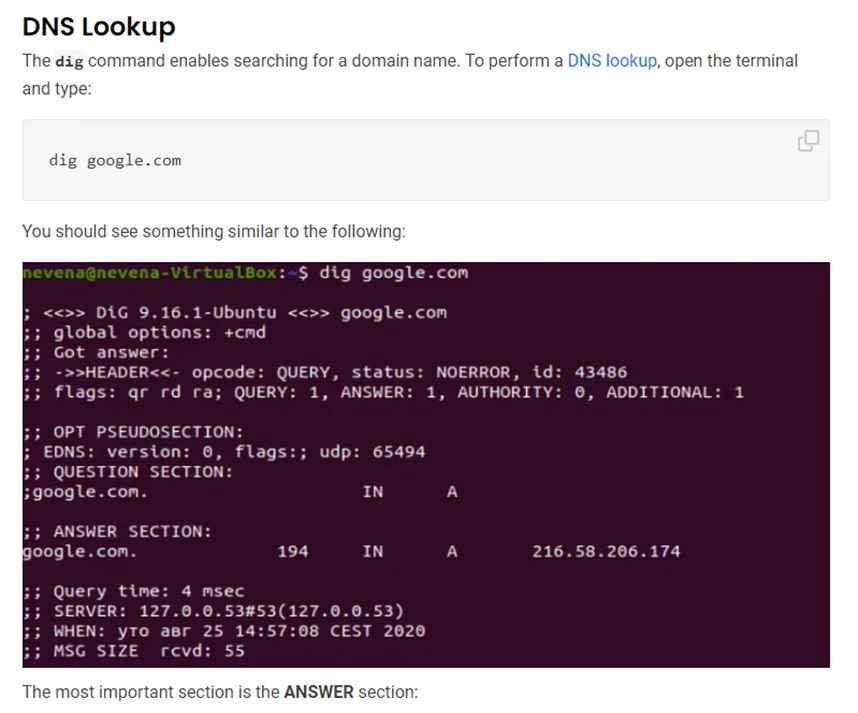Click the MSG SIZE rcvd: 55 line
Image resolution: width=858 pixels, height=713 pixels.
point(134,651)
